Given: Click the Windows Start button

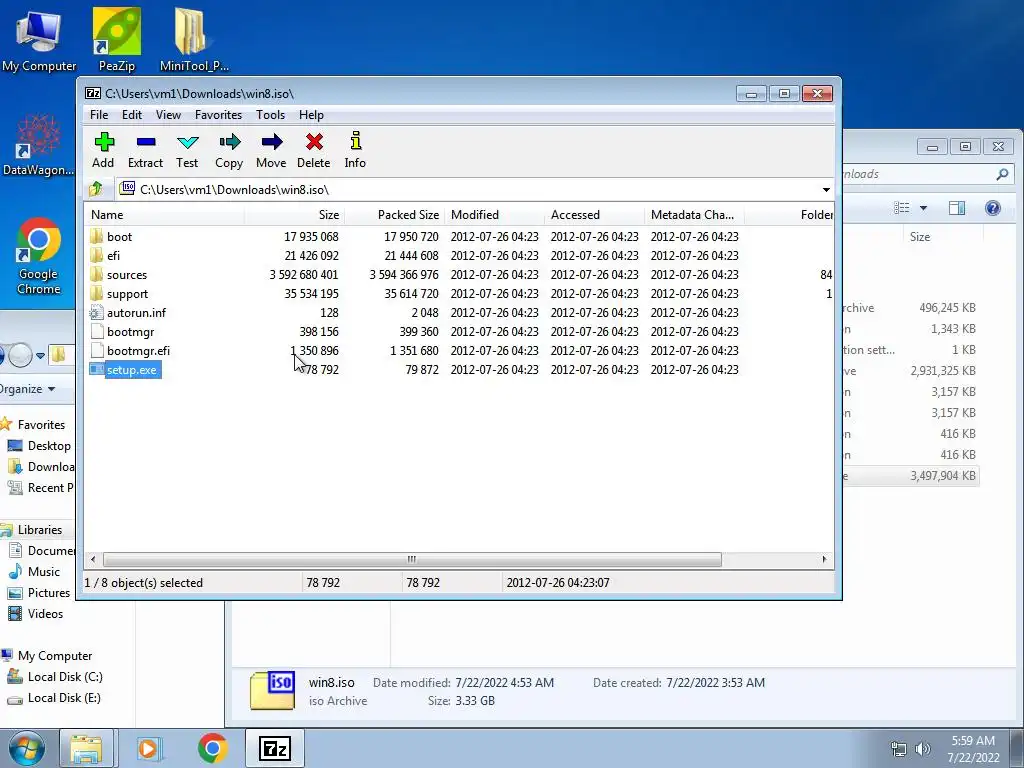Looking at the screenshot, I should pyautogui.click(x=27, y=748).
